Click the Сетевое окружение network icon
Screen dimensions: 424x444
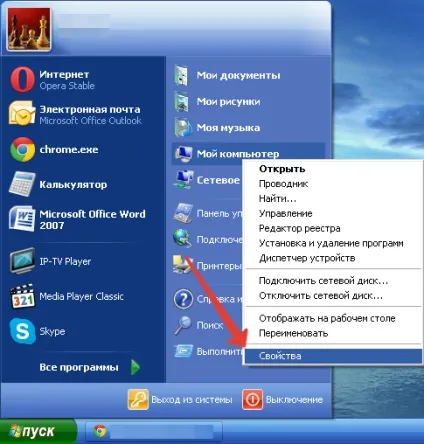[x=183, y=180]
